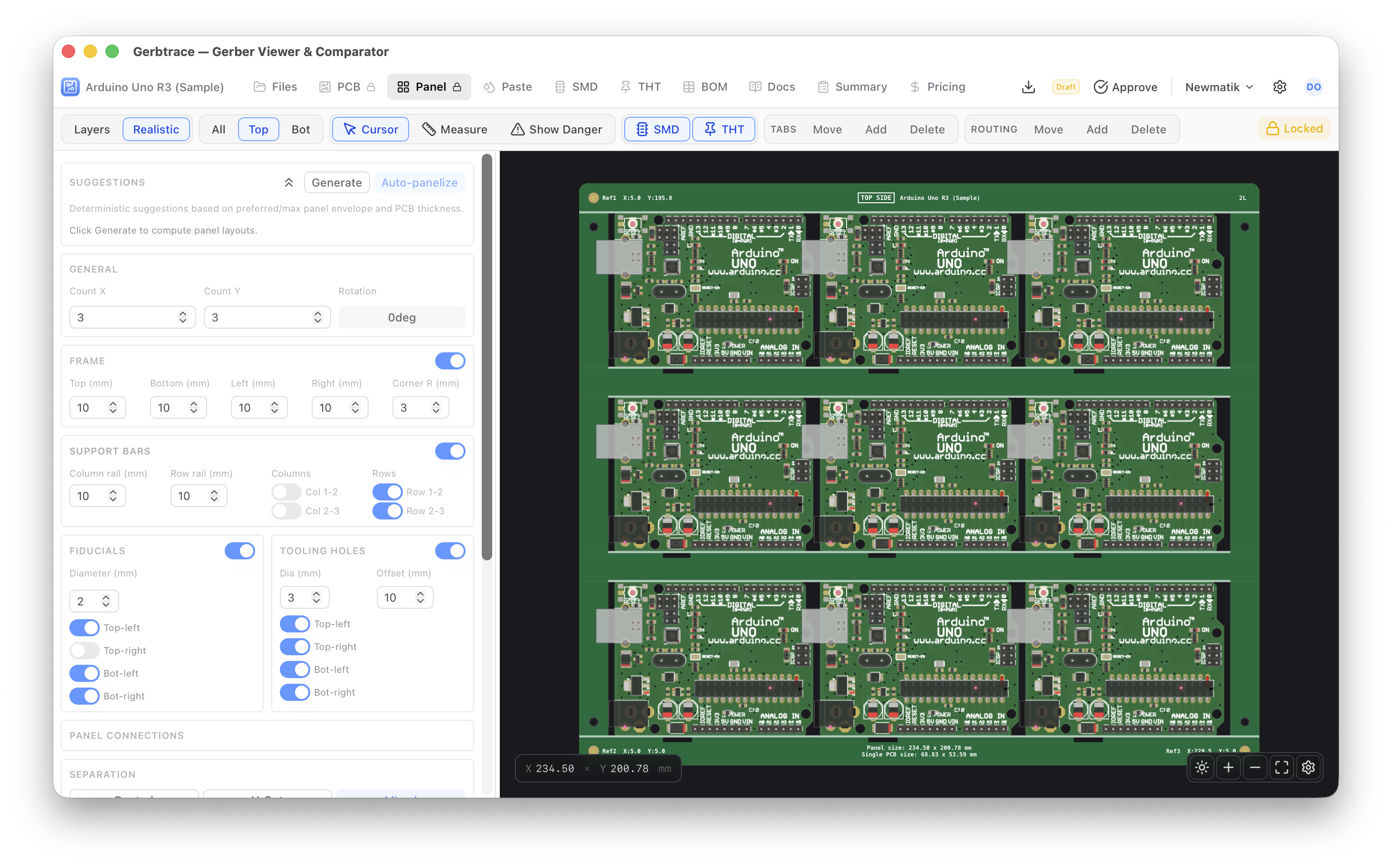The image size is (1392, 868).
Task: Click the Generate button
Action: [x=336, y=182]
